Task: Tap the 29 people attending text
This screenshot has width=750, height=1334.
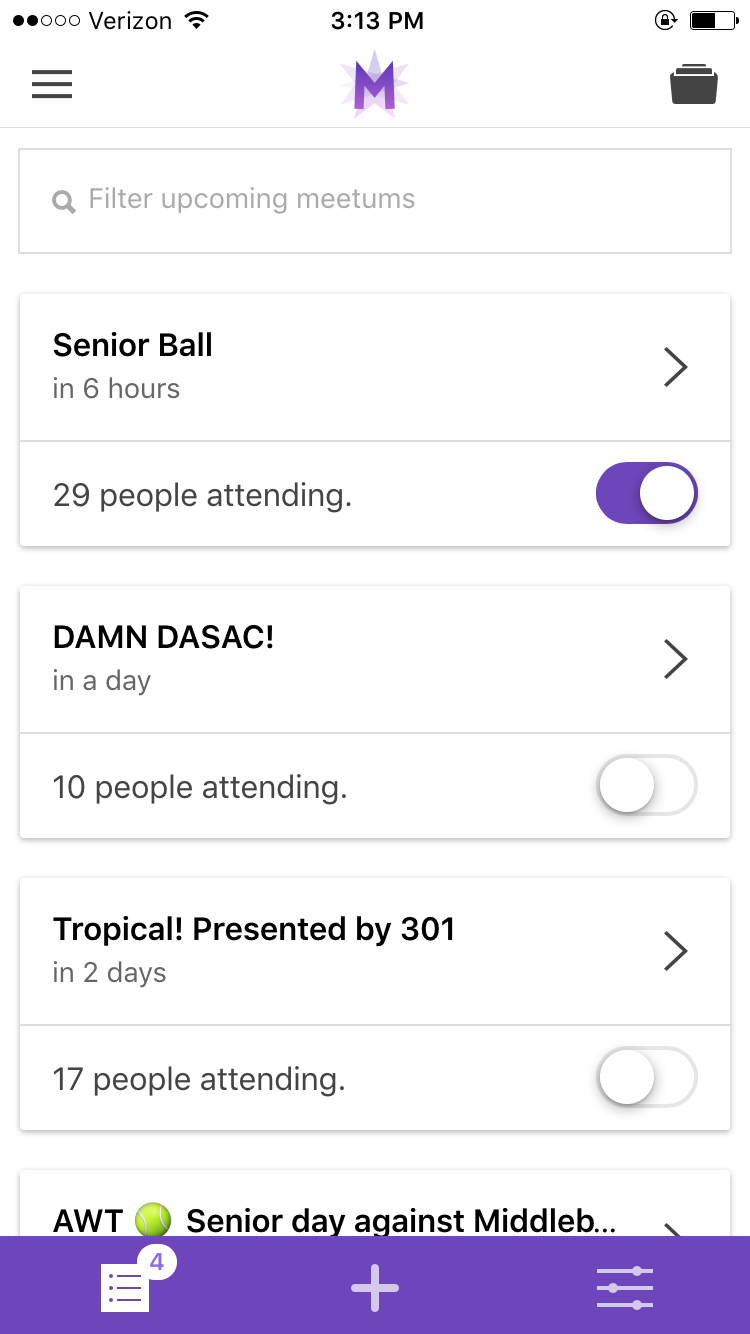Action: click(x=202, y=495)
